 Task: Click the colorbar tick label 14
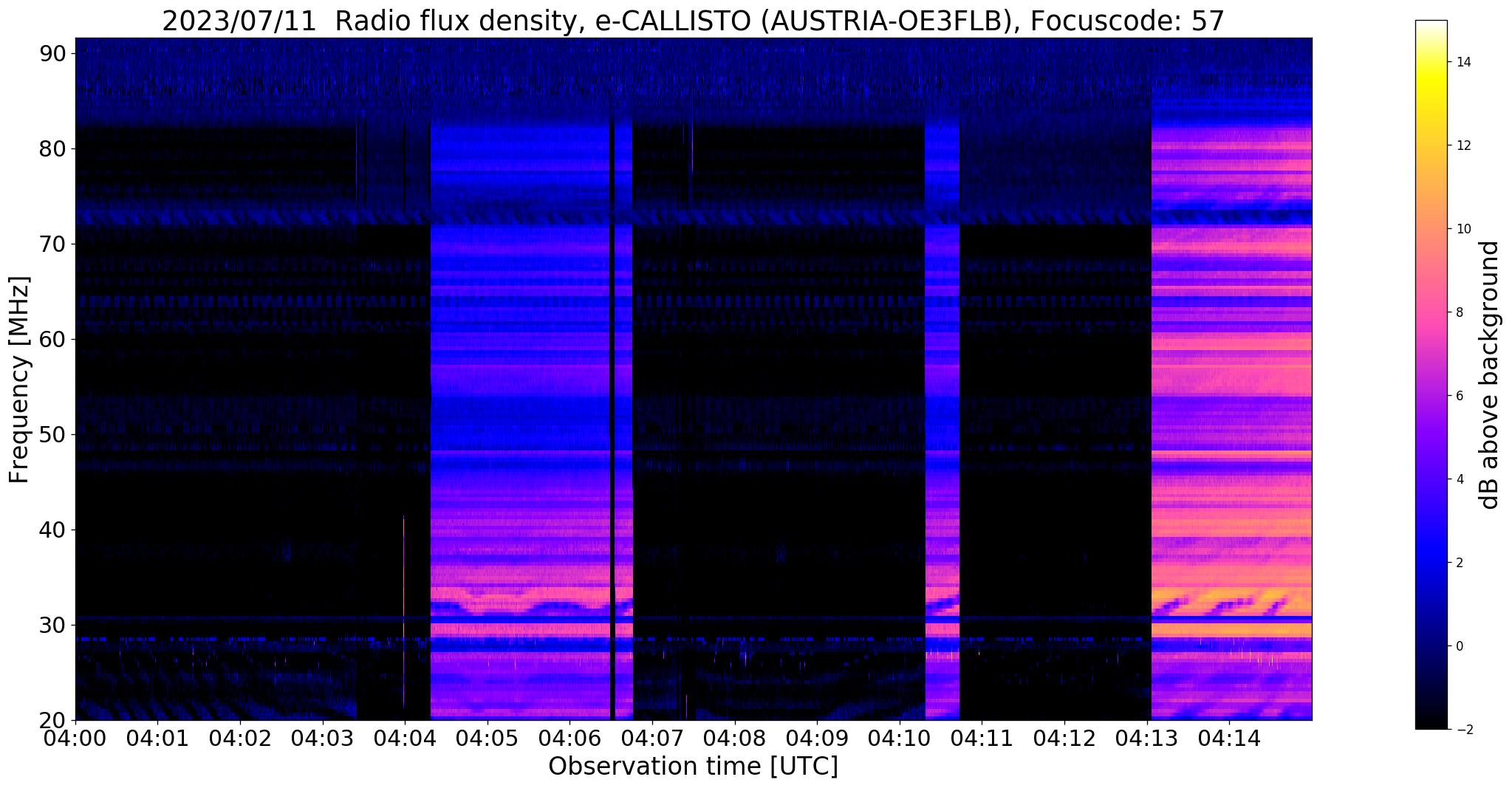pos(1462,62)
